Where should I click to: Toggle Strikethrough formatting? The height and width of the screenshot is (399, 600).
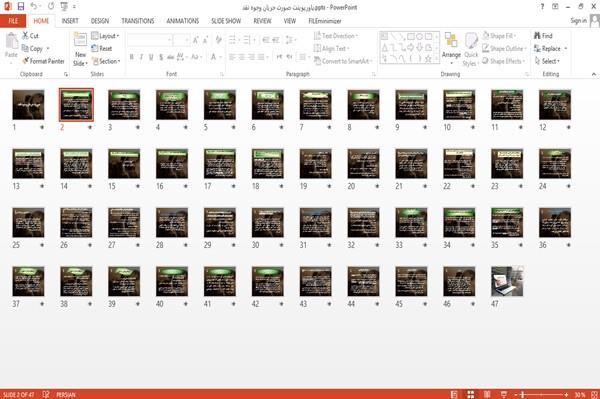170,57
